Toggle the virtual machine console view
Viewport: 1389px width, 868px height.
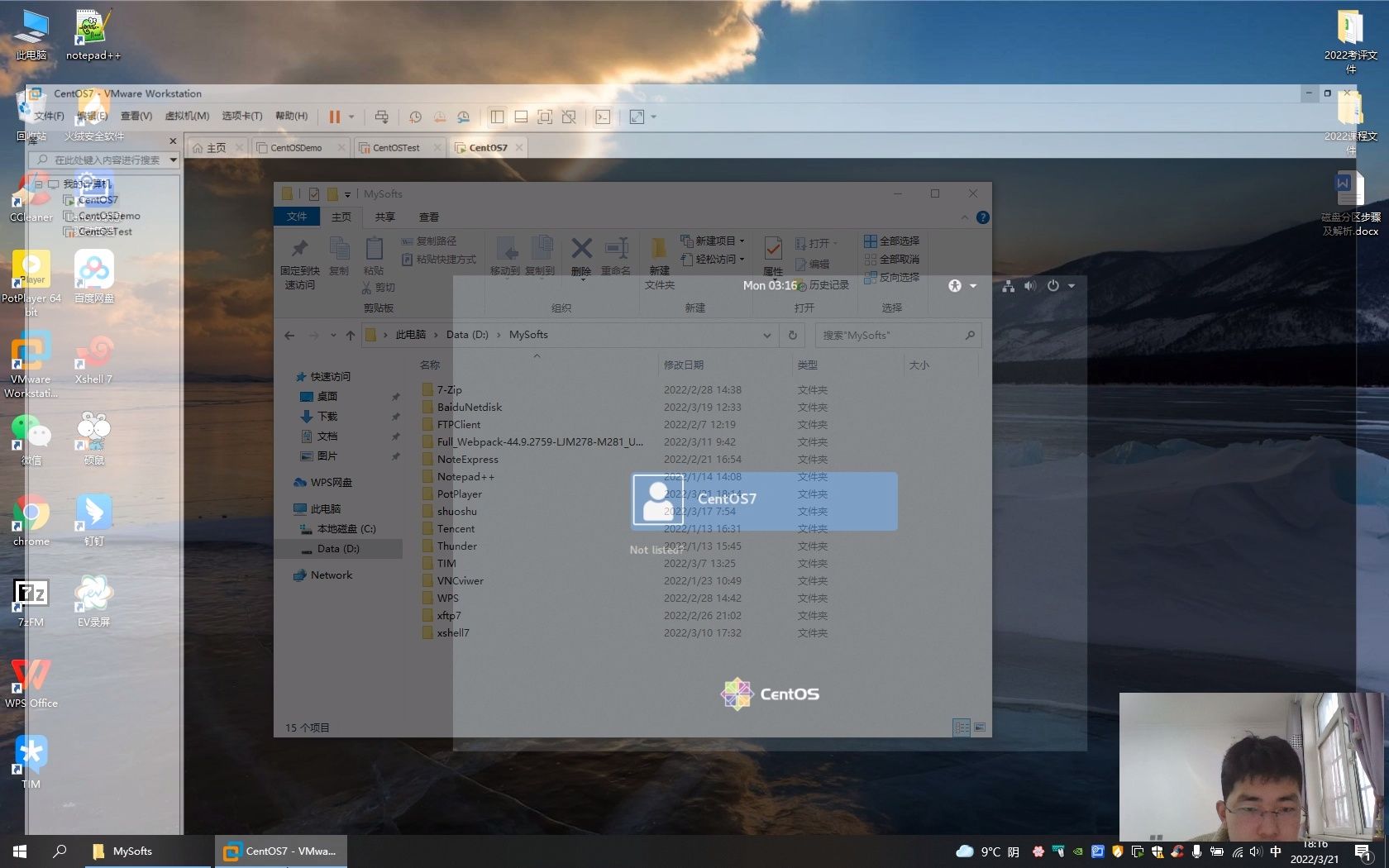(x=545, y=117)
